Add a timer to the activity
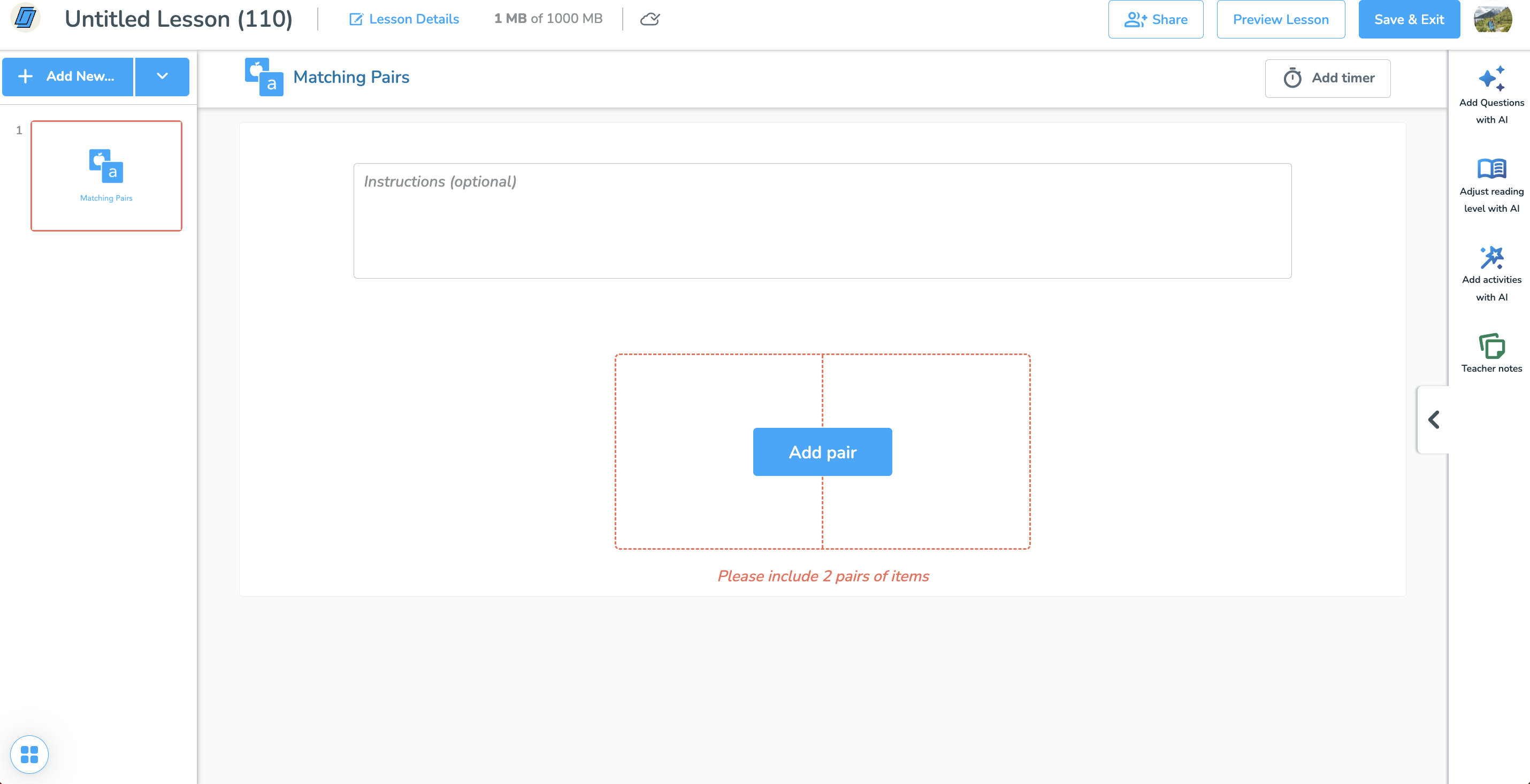Image resolution: width=1530 pixels, height=784 pixels. click(x=1327, y=78)
